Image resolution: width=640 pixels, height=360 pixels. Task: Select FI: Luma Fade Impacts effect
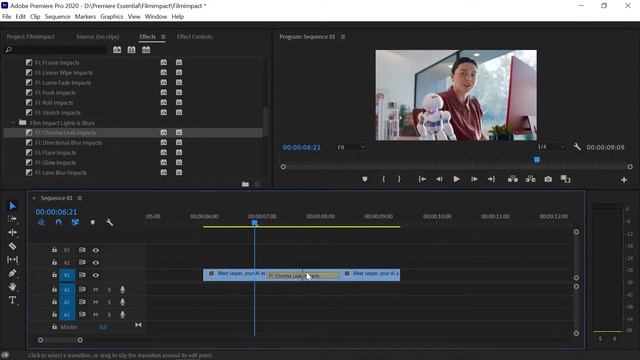(x=63, y=83)
